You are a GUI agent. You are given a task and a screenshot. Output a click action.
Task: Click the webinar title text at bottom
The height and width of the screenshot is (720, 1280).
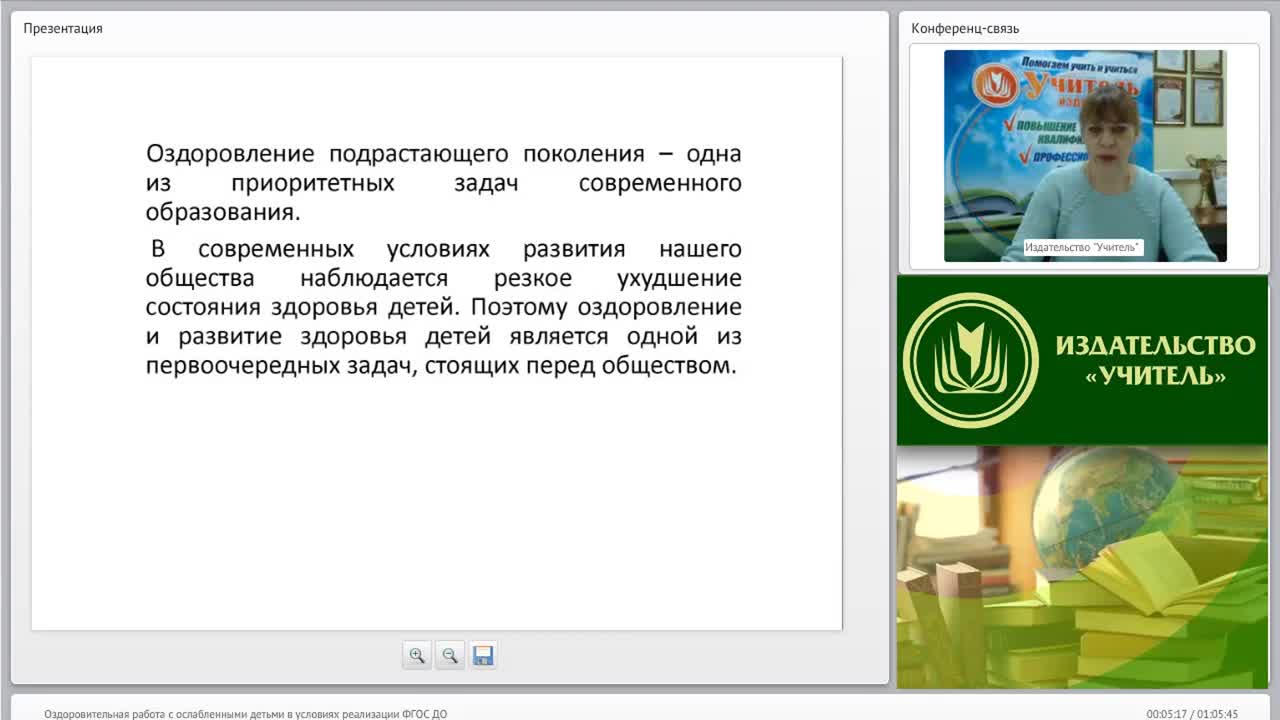tap(245, 714)
